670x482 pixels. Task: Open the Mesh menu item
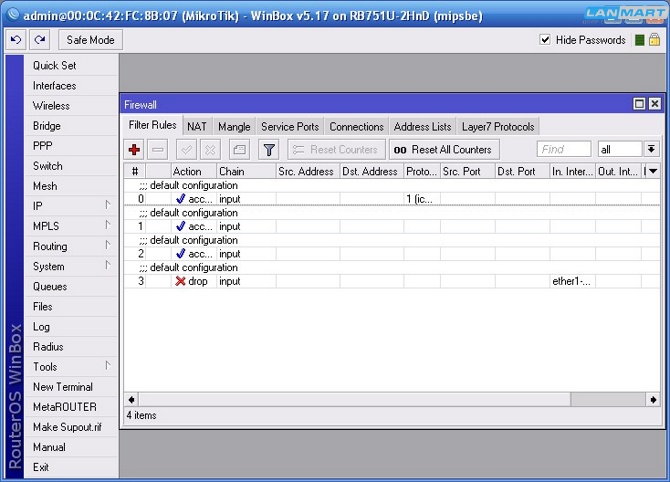click(71, 186)
